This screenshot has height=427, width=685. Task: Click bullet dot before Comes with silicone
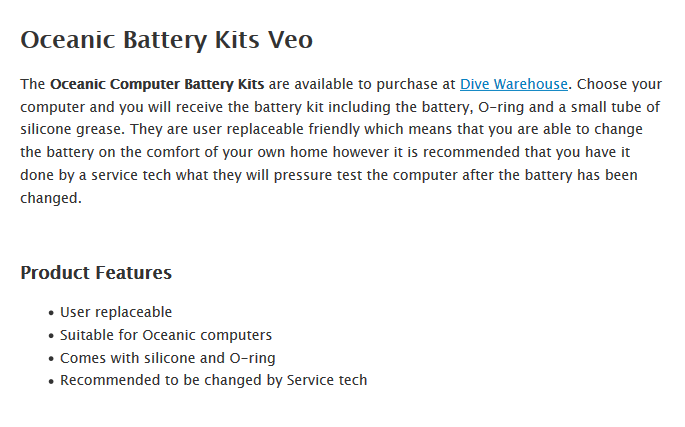(51, 359)
